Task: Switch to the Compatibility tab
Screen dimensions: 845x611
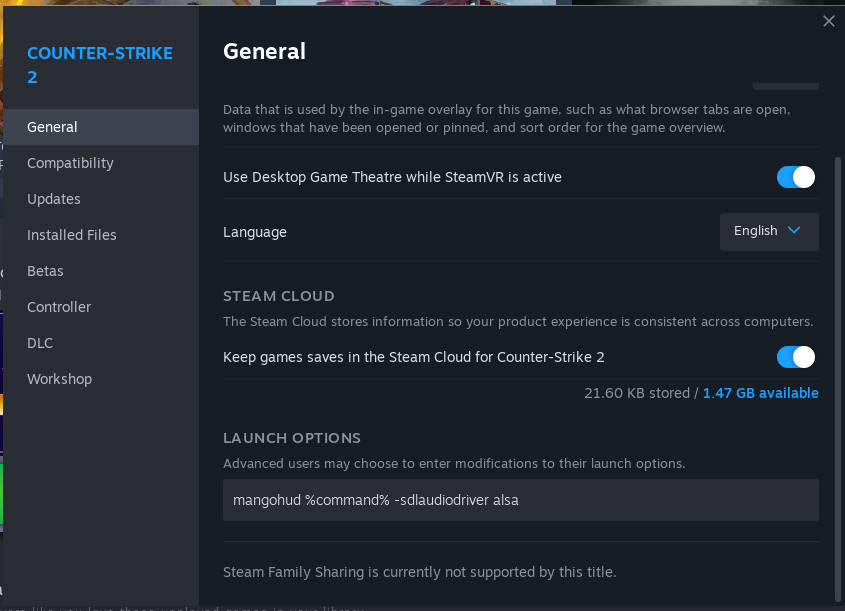Action: pos(101,163)
